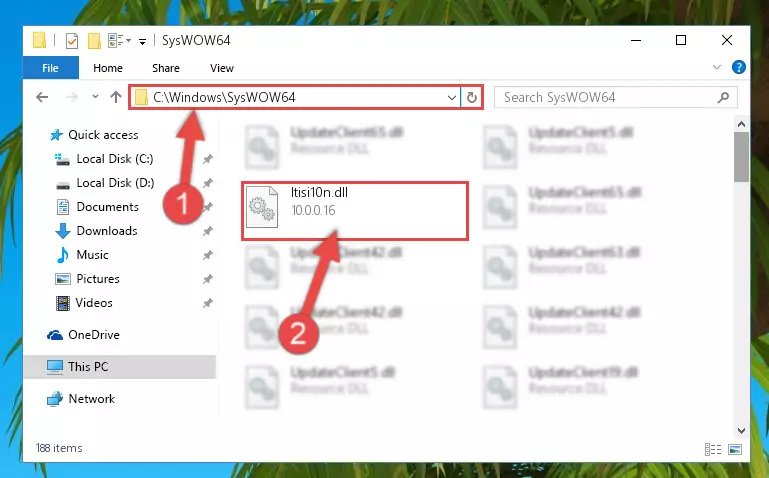
Task: Click the scroll up arrow of the file list
Action: tap(742, 125)
